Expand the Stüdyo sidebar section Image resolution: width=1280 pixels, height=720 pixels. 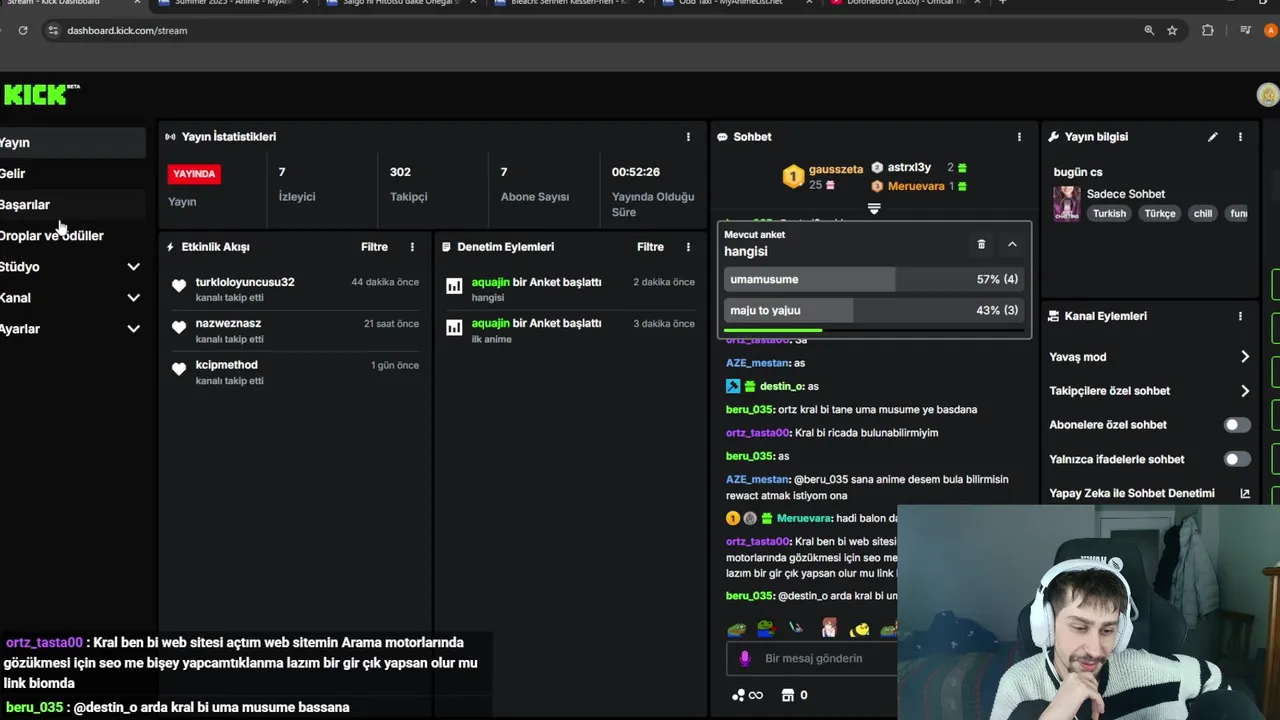point(133,267)
